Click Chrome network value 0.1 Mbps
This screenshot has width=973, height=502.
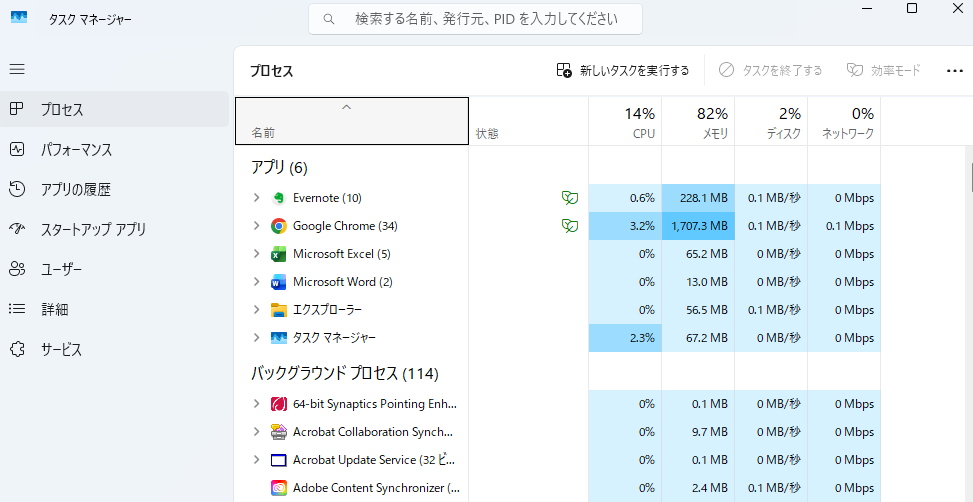pyautogui.click(x=844, y=226)
